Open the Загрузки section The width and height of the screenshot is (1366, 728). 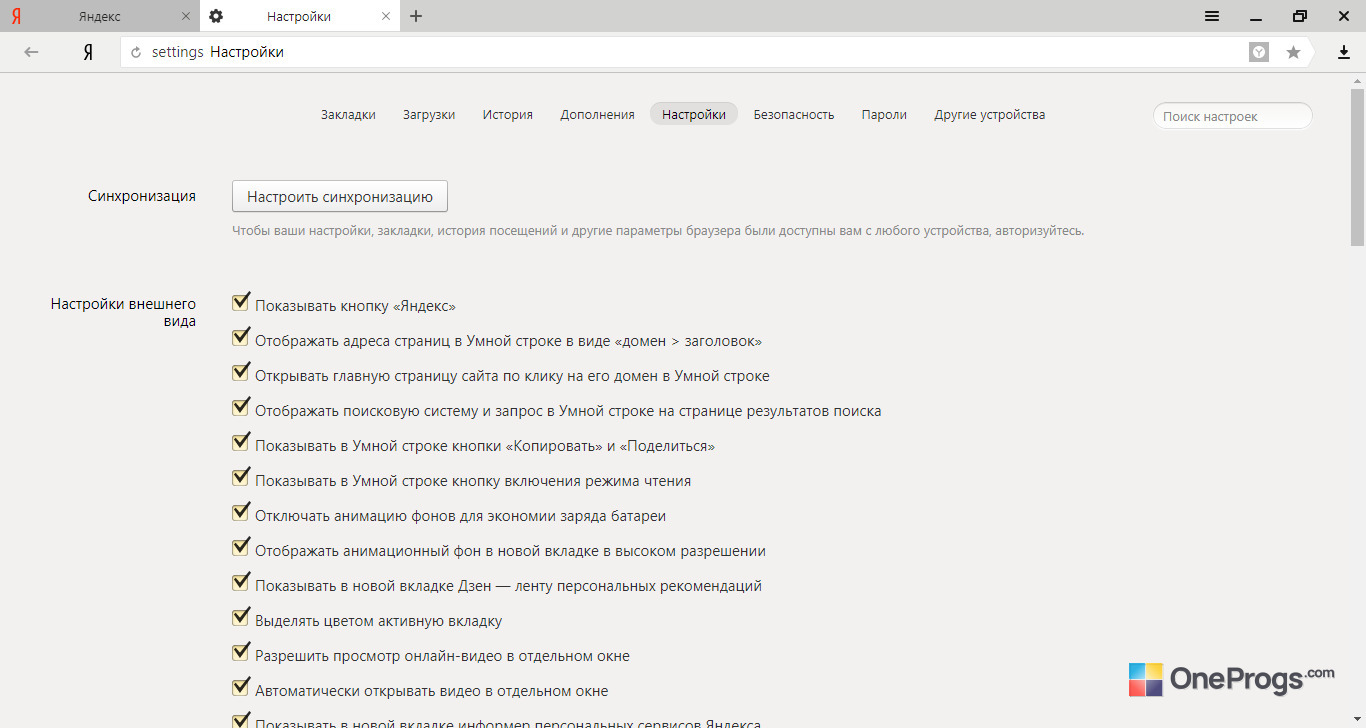coord(429,114)
